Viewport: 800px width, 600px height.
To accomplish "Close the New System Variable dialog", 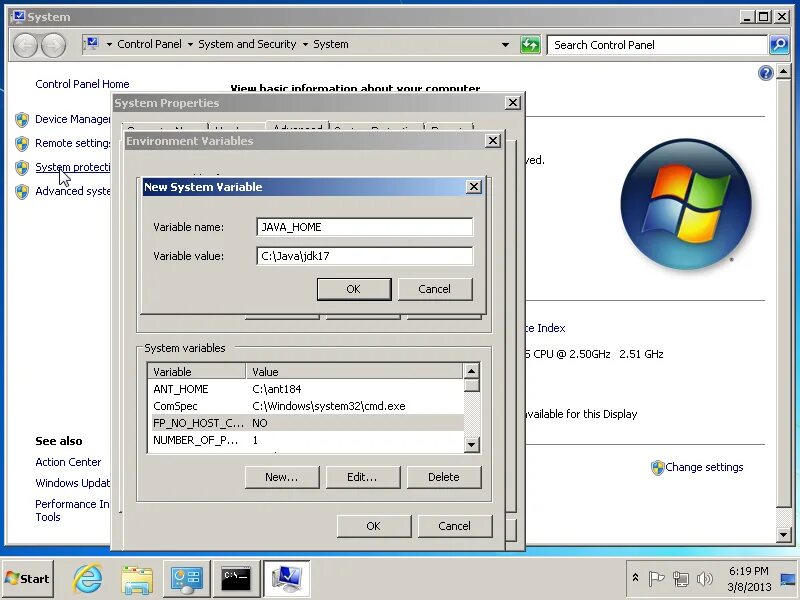I will click(473, 187).
